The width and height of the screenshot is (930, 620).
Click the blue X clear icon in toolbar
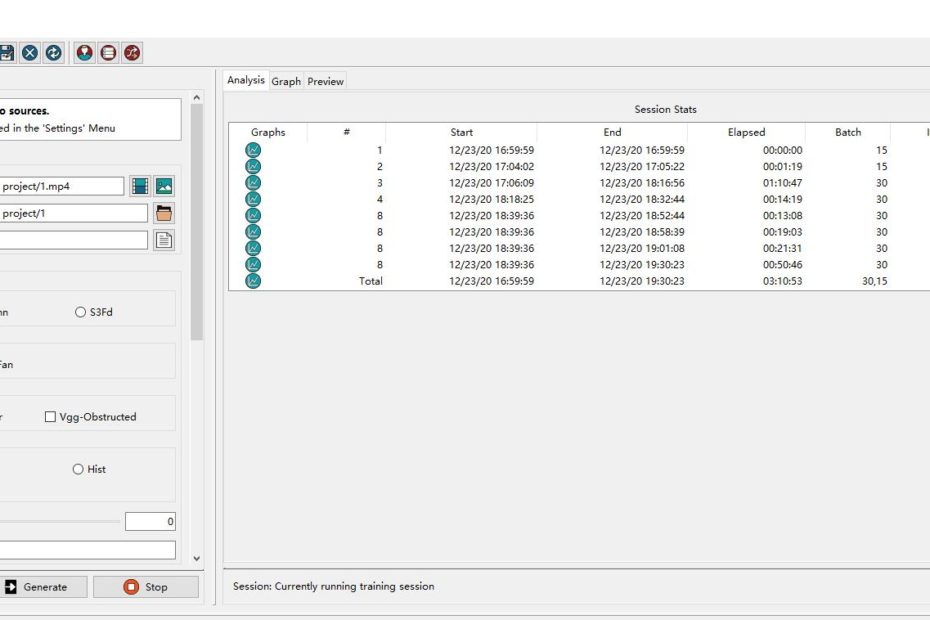[x=31, y=53]
